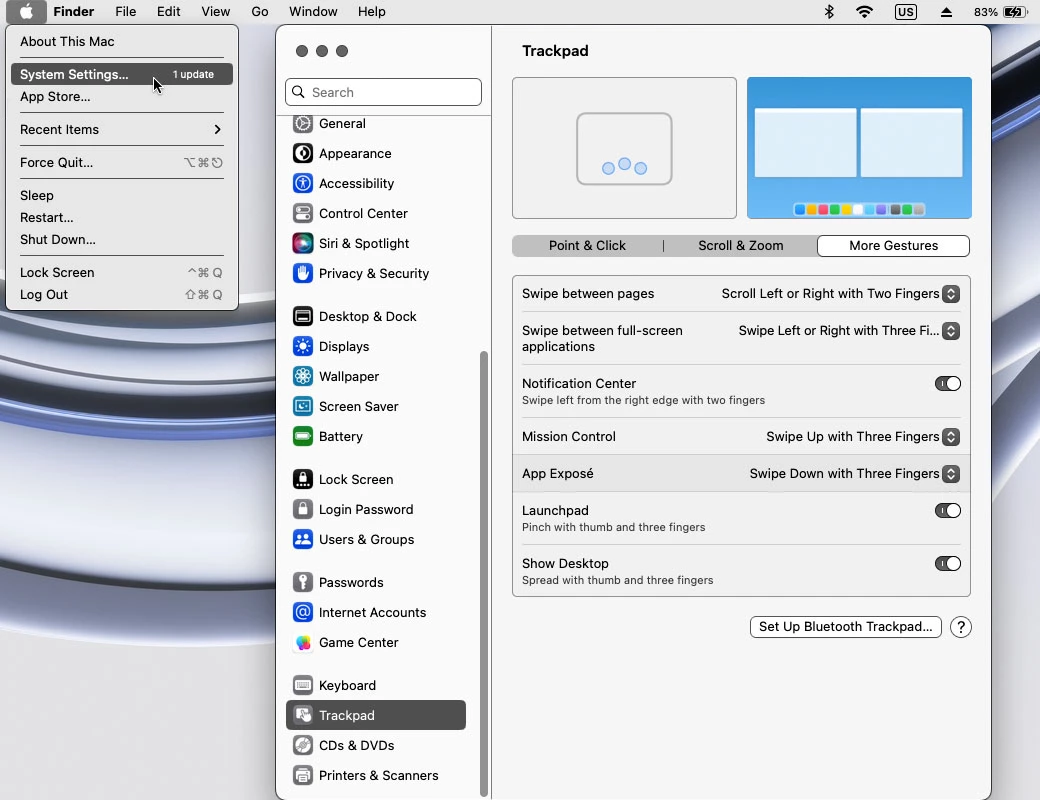Toggle the Launchpad pinch gesture switch
Viewport: 1040px width, 800px height.
[x=948, y=510]
